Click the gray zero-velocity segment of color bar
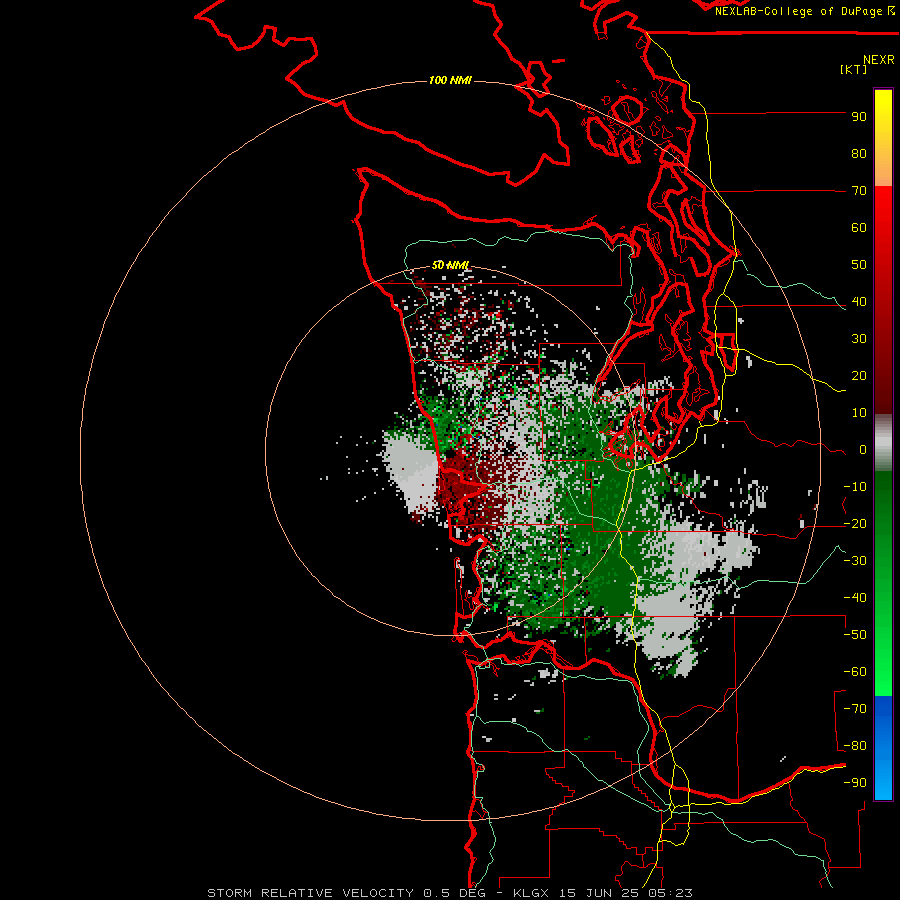This screenshot has height=900, width=900. [x=883, y=443]
